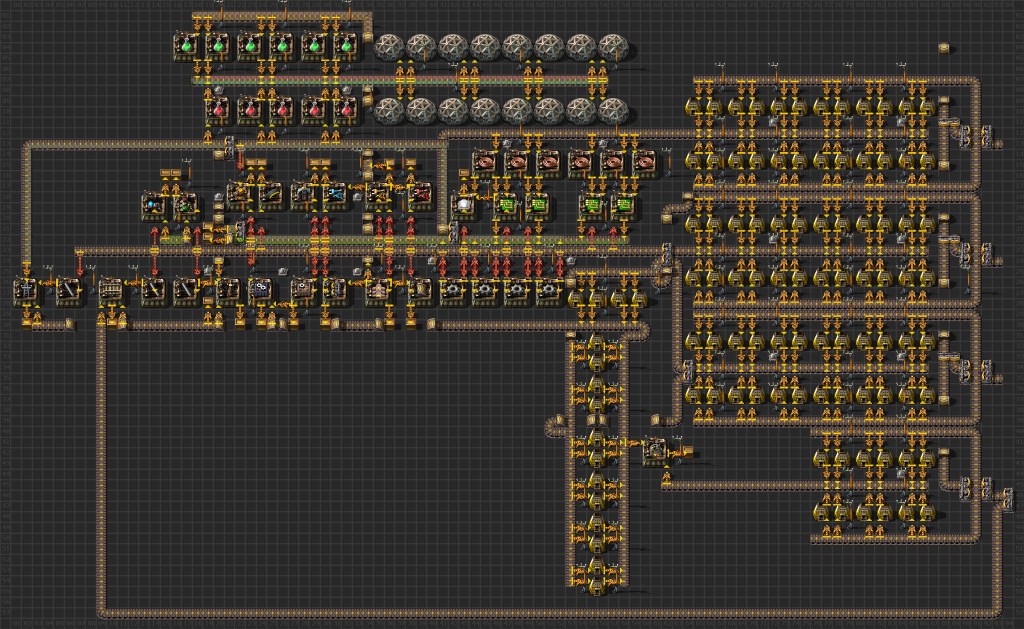The image size is (1024, 629).
Task: Select the assembler with white lamp icon
Action: pyautogui.click(x=464, y=206)
